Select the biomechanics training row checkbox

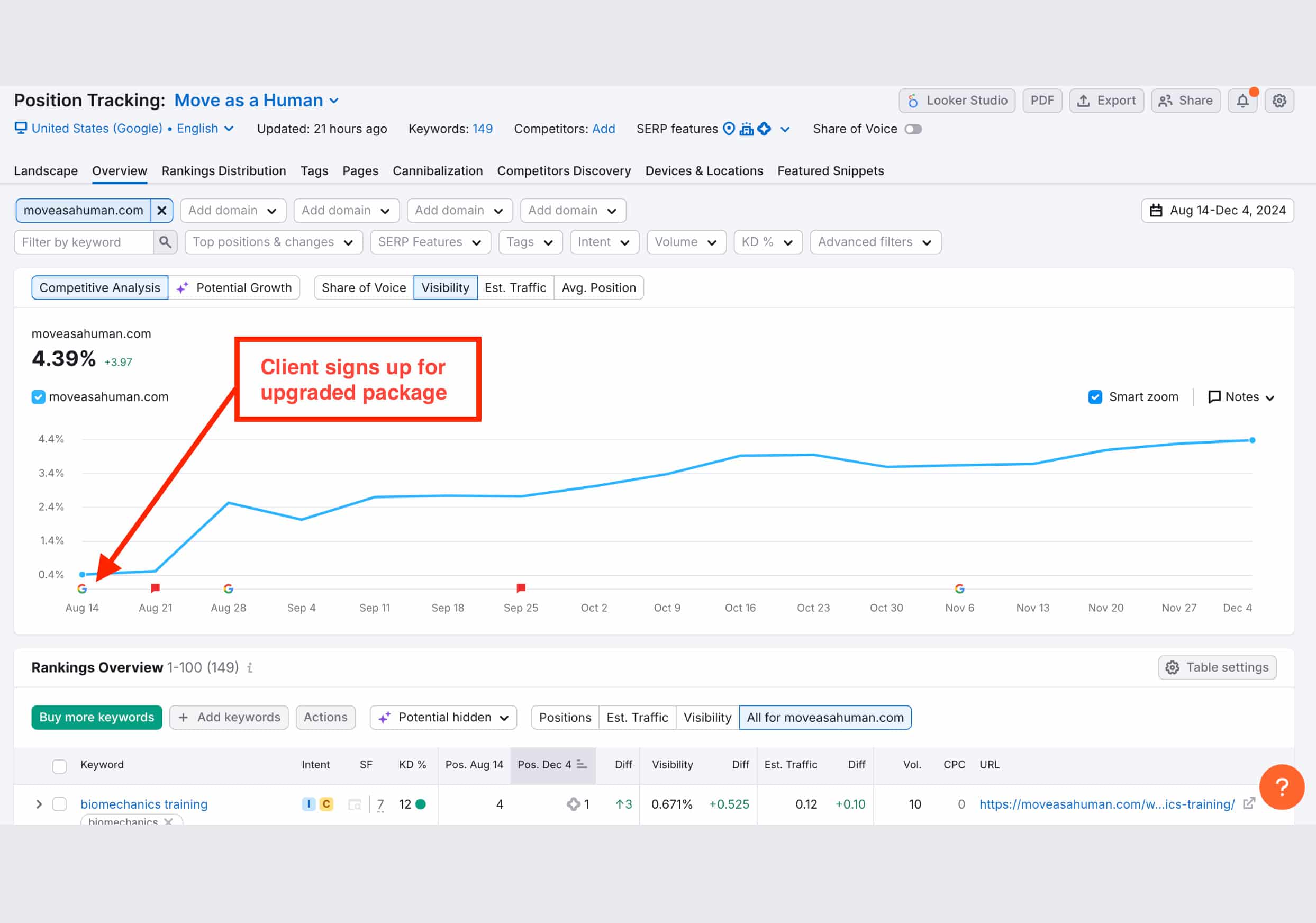click(60, 804)
